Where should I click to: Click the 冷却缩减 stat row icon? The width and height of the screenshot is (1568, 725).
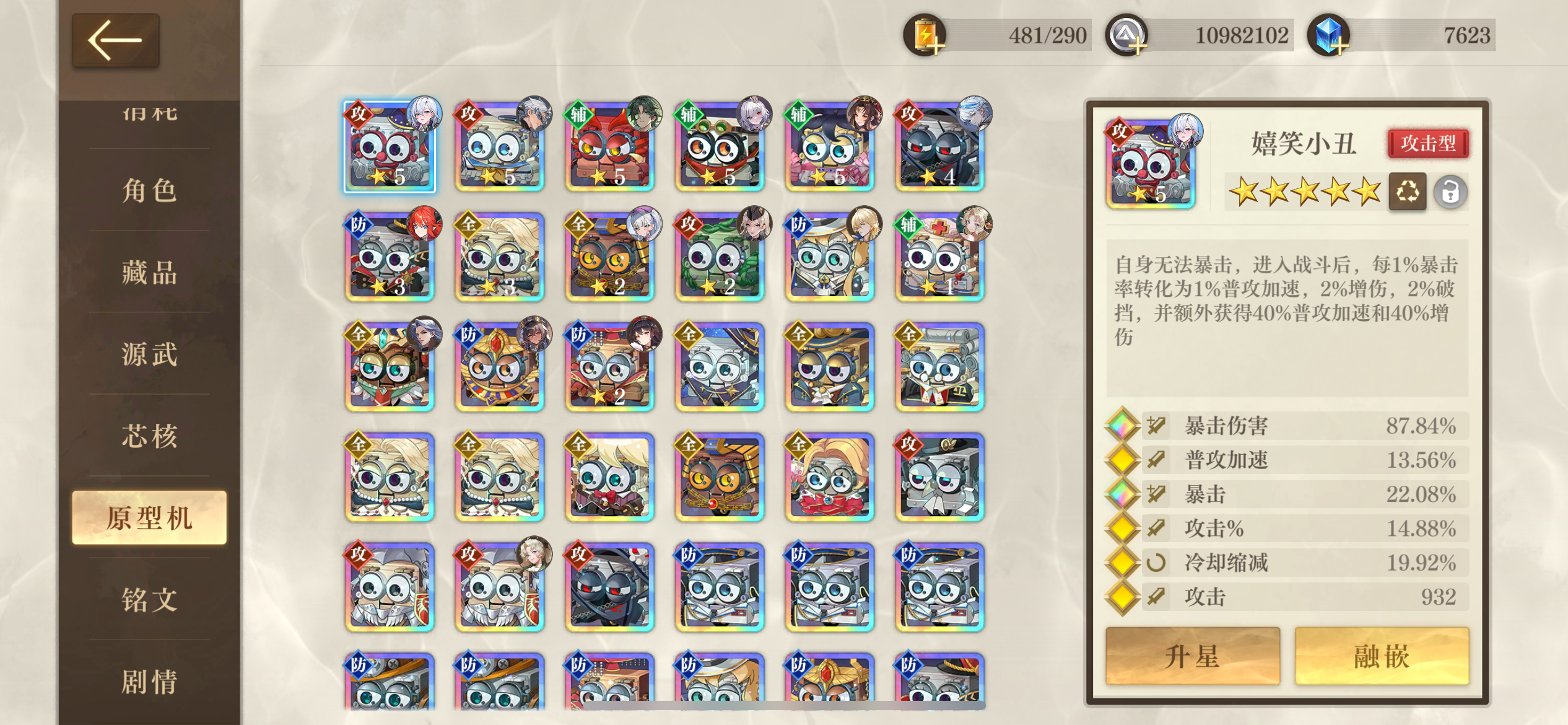click(1156, 563)
